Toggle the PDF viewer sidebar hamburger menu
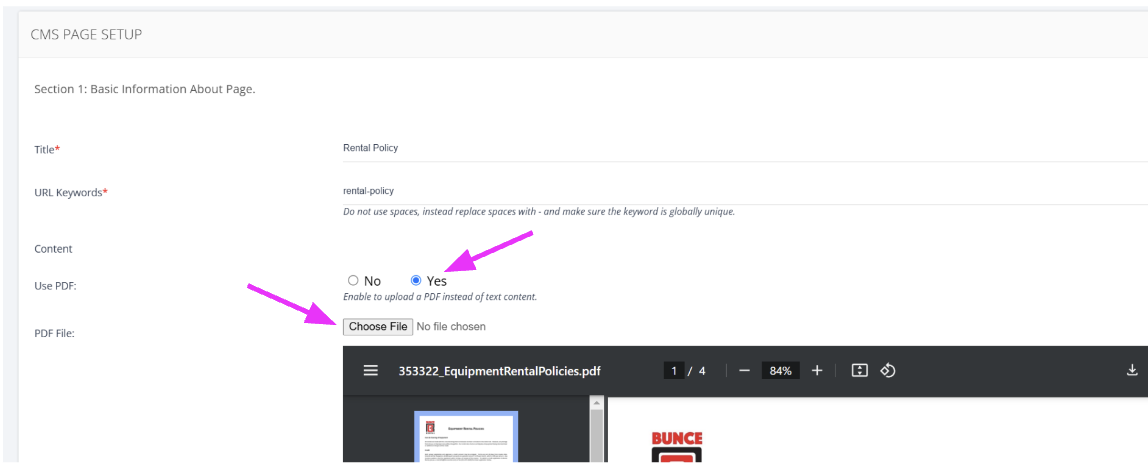Screen dimensions: 1148x468 point(370,371)
